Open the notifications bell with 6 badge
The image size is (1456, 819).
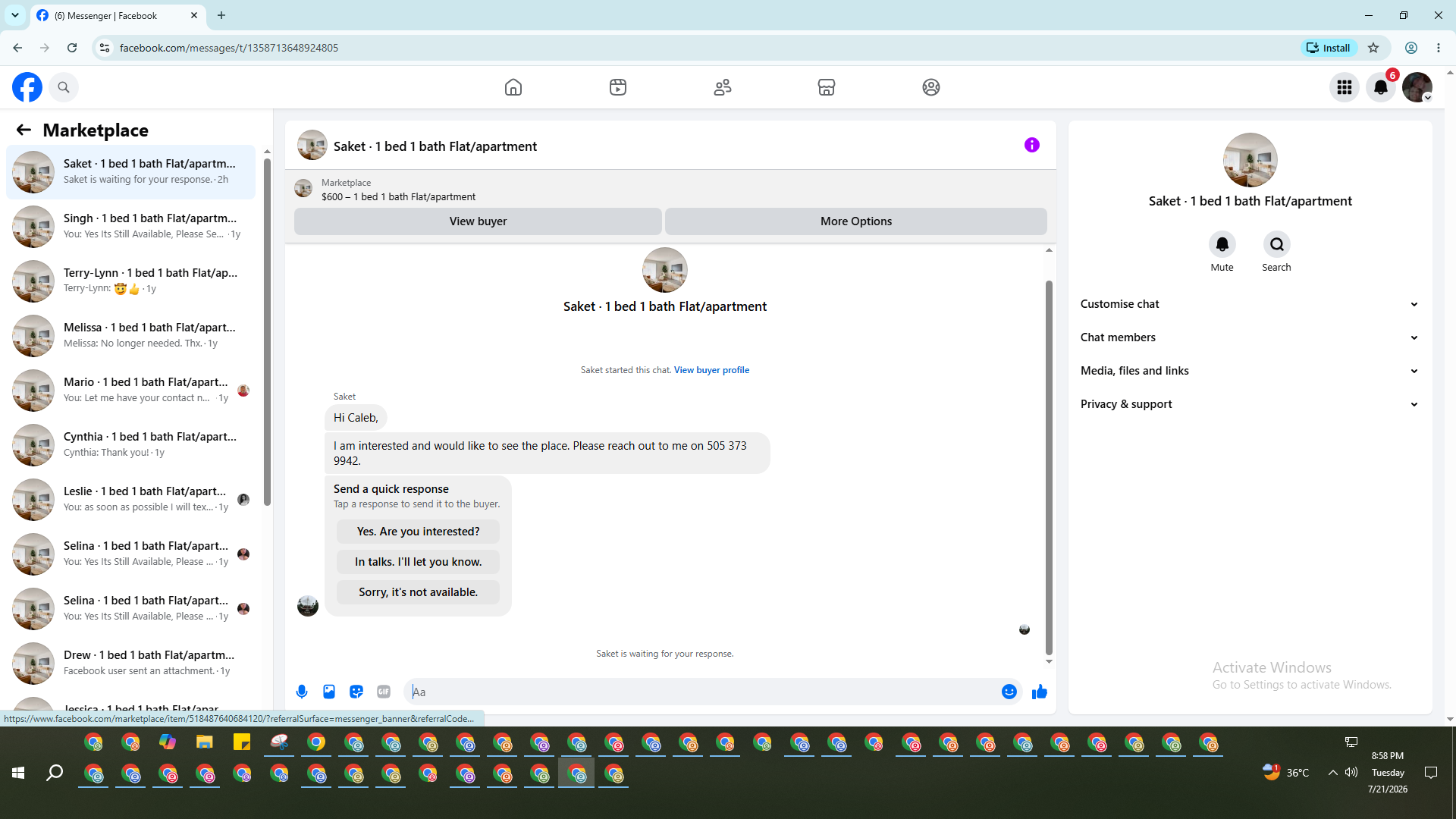coord(1381,87)
